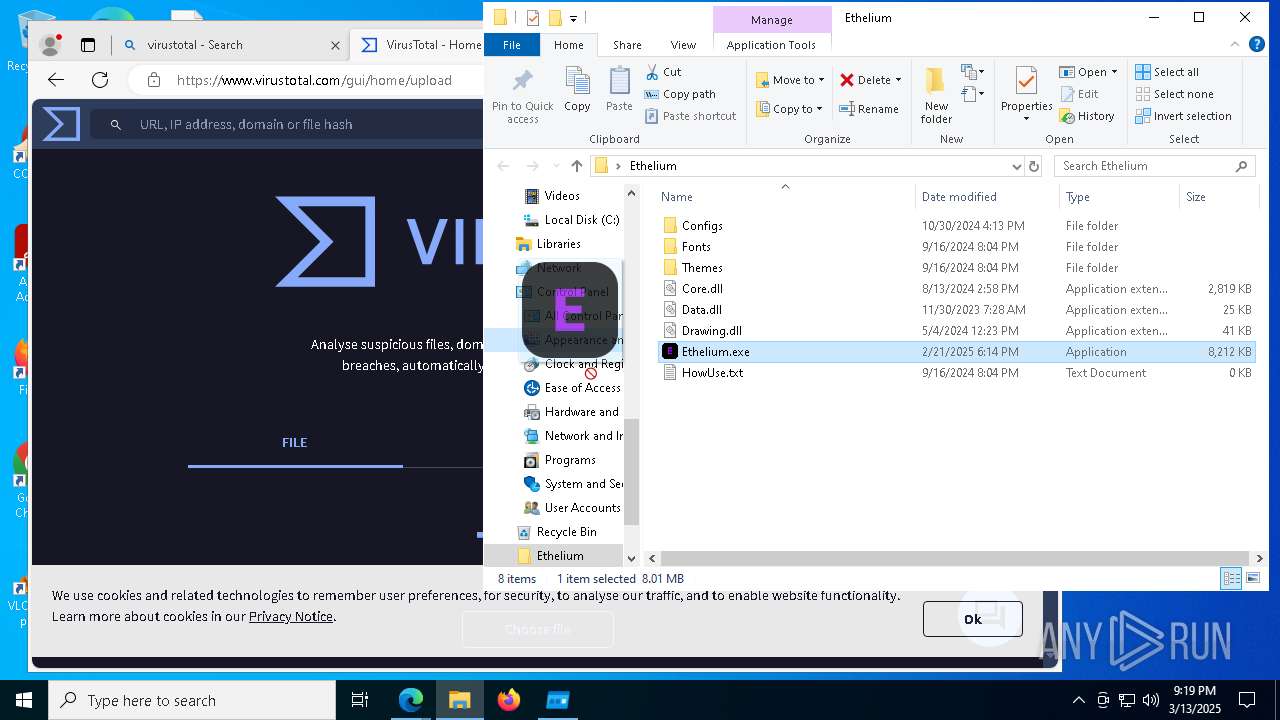Click Pin to Quick access icon

click(x=522, y=97)
